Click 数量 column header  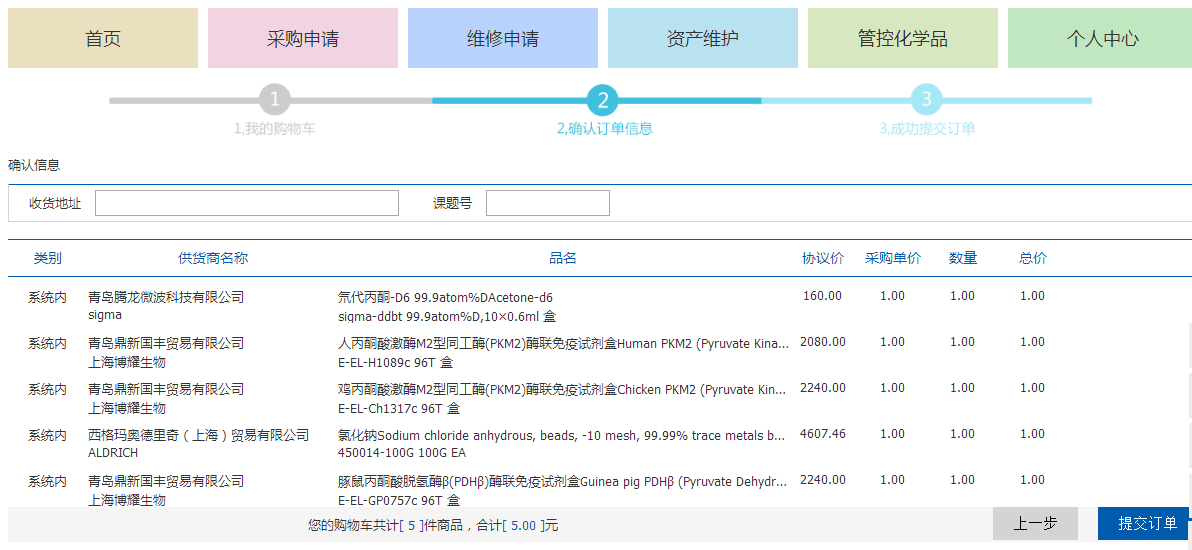click(962, 259)
